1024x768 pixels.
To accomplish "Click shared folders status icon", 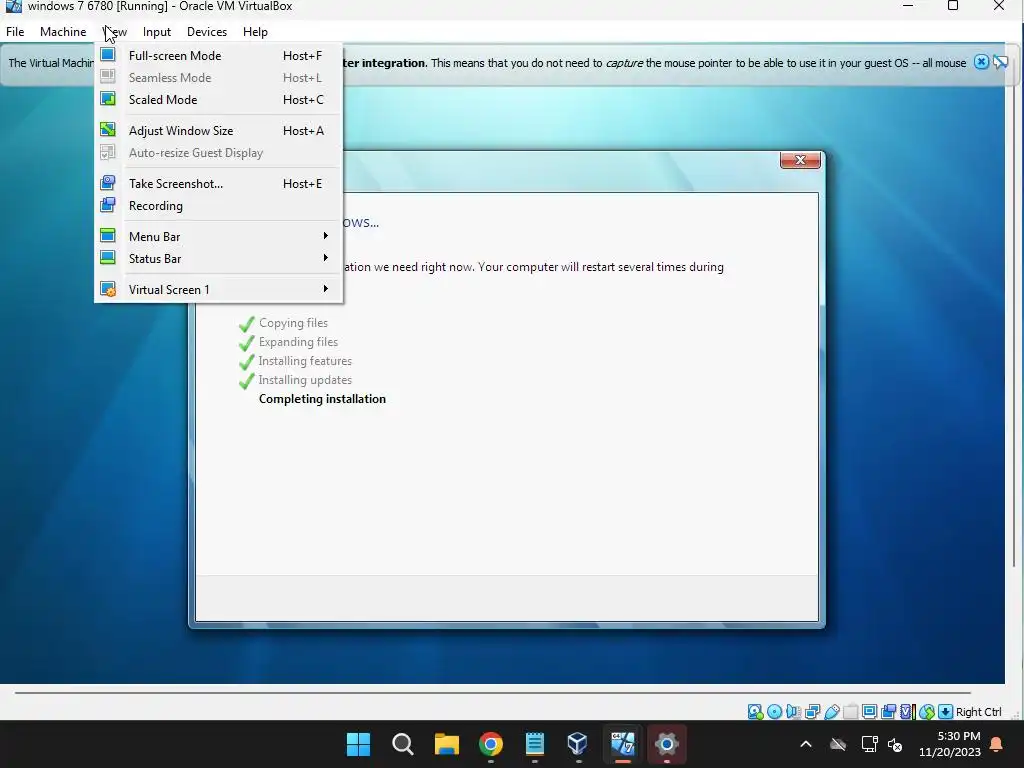I will click(x=850, y=712).
